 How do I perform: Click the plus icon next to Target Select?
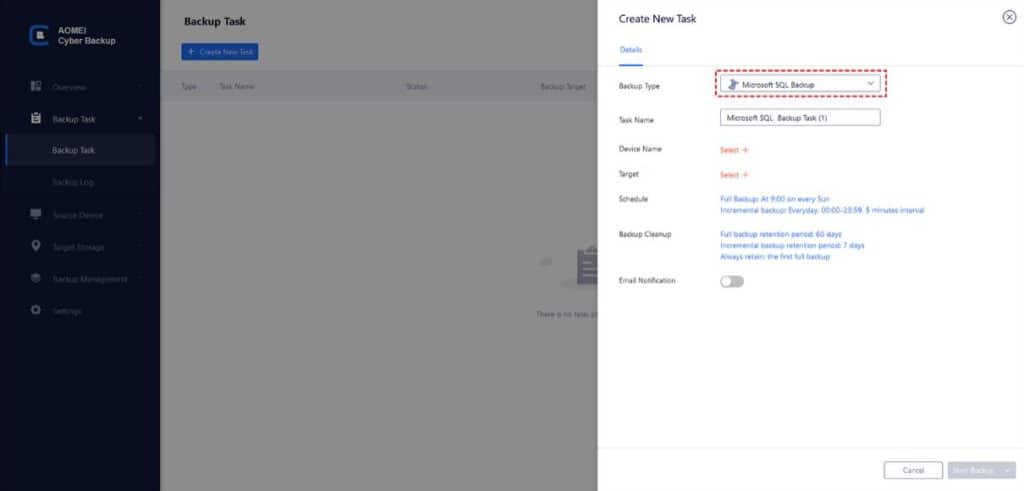pos(745,175)
